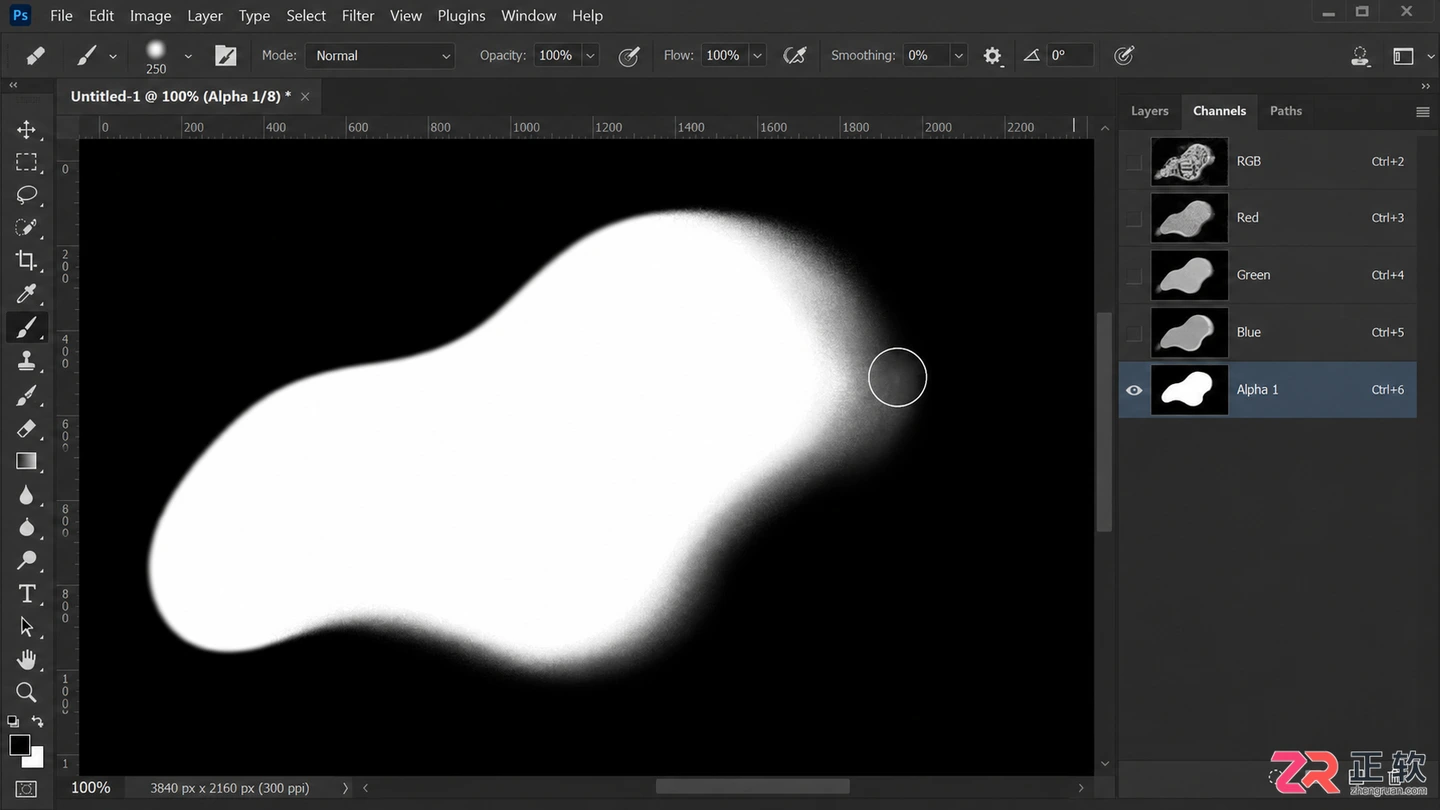Select the Horizontal Type tool
The height and width of the screenshot is (810, 1440).
coord(27,594)
